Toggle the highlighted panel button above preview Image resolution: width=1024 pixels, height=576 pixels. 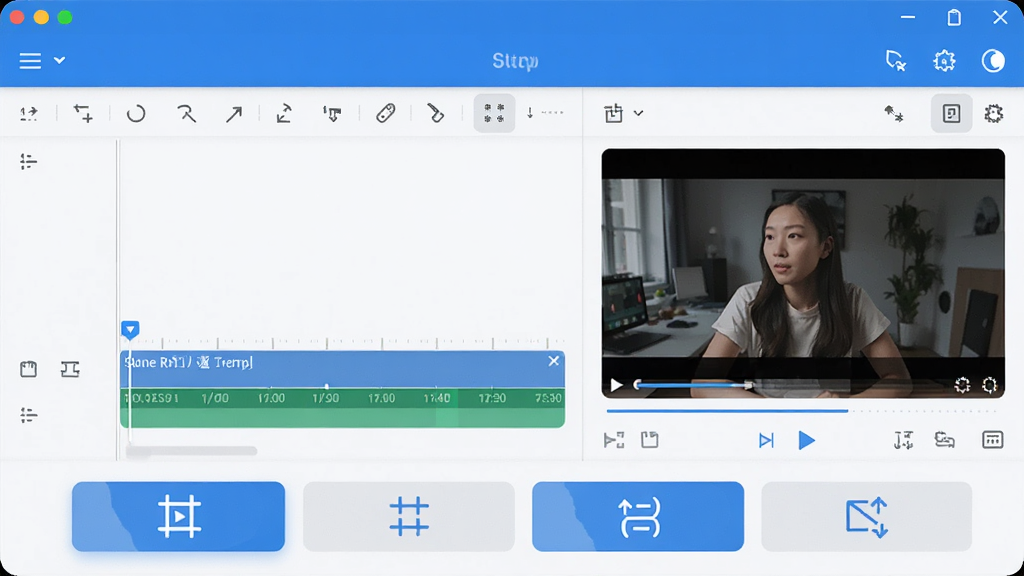[952, 113]
